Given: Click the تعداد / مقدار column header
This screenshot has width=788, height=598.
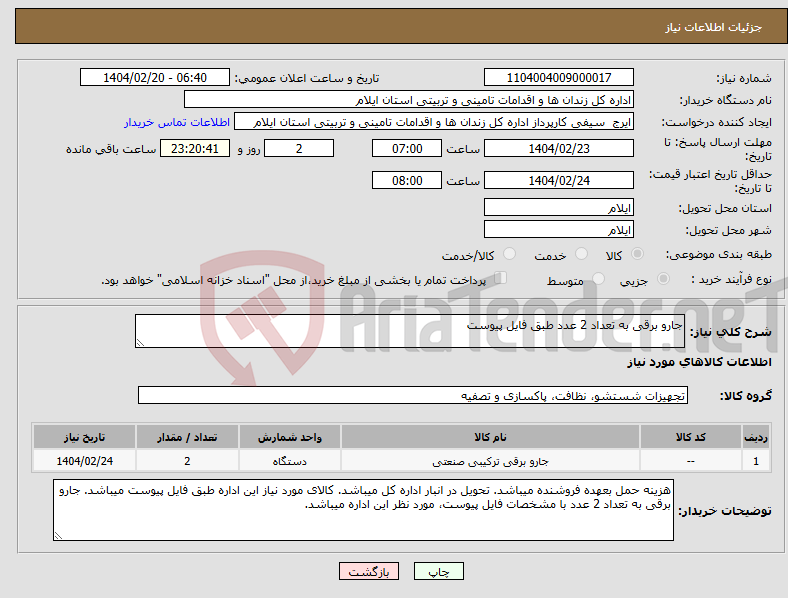Looking at the screenshot, I should pyautogui.click(x=187, y=437).
